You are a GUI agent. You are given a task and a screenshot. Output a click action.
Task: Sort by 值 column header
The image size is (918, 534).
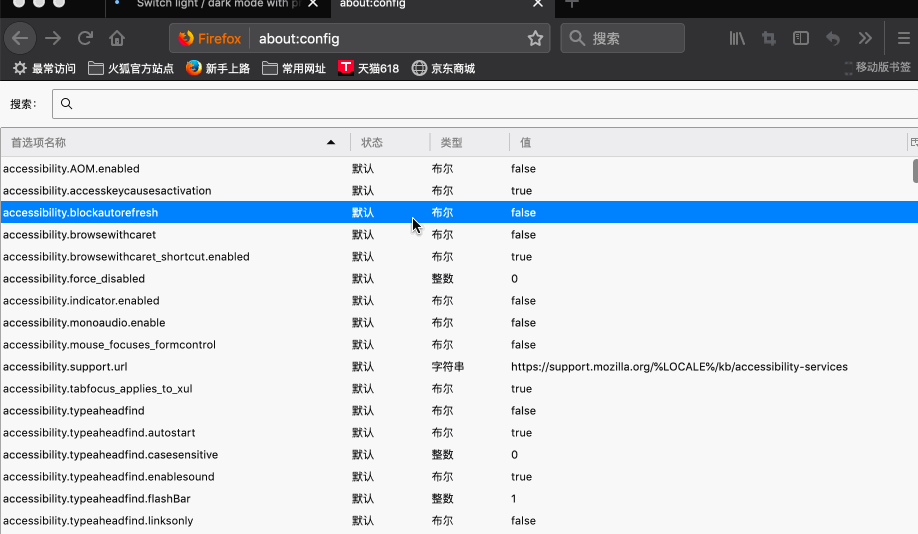[x=707, y=142]
